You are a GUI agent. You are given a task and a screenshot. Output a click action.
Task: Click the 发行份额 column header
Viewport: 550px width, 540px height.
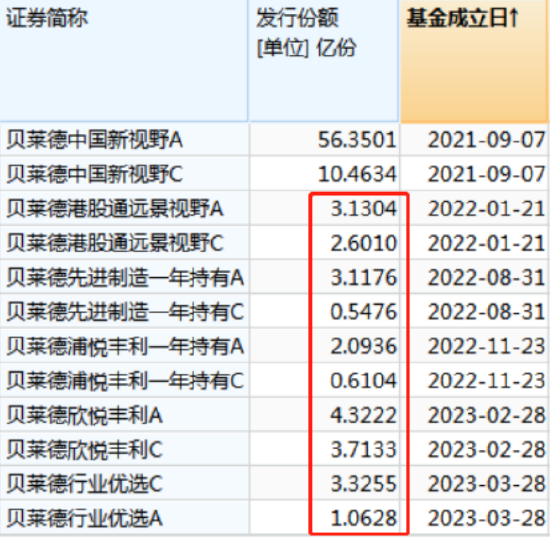coord(324,61)
